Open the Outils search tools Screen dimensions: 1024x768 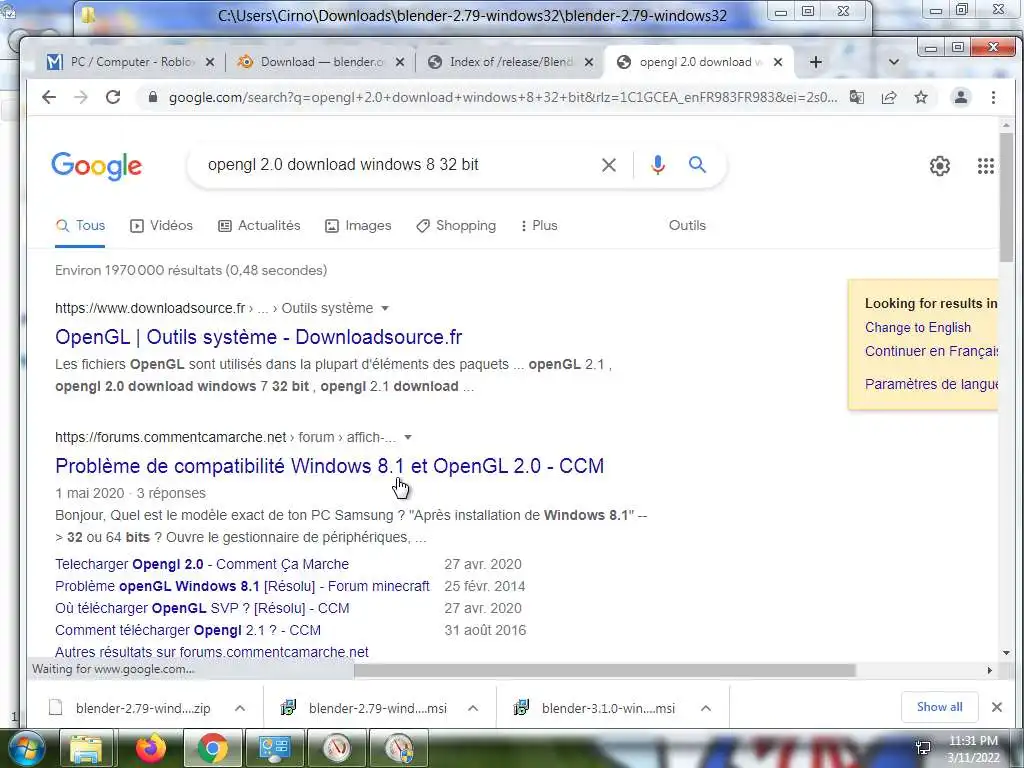pos(687,225)
